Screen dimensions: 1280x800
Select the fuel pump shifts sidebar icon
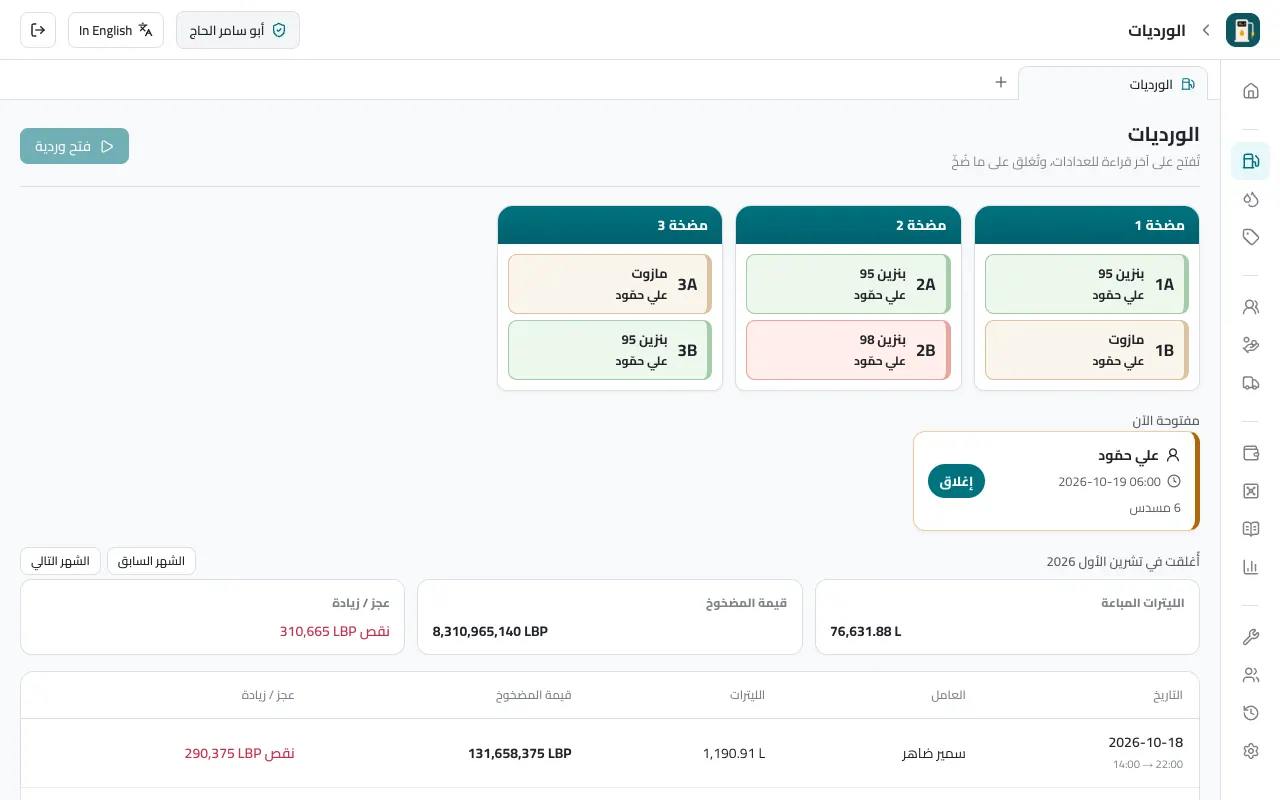pos(1250,161)
